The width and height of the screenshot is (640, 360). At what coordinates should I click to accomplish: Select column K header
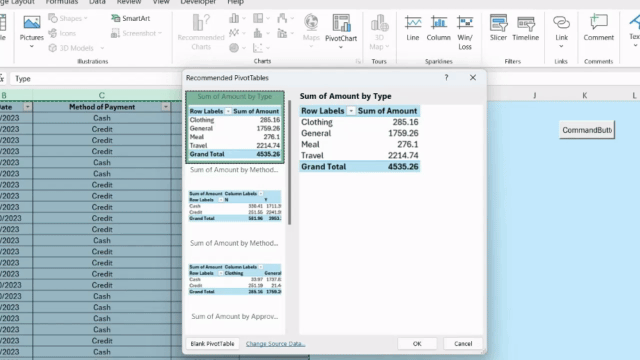[584, 95]
